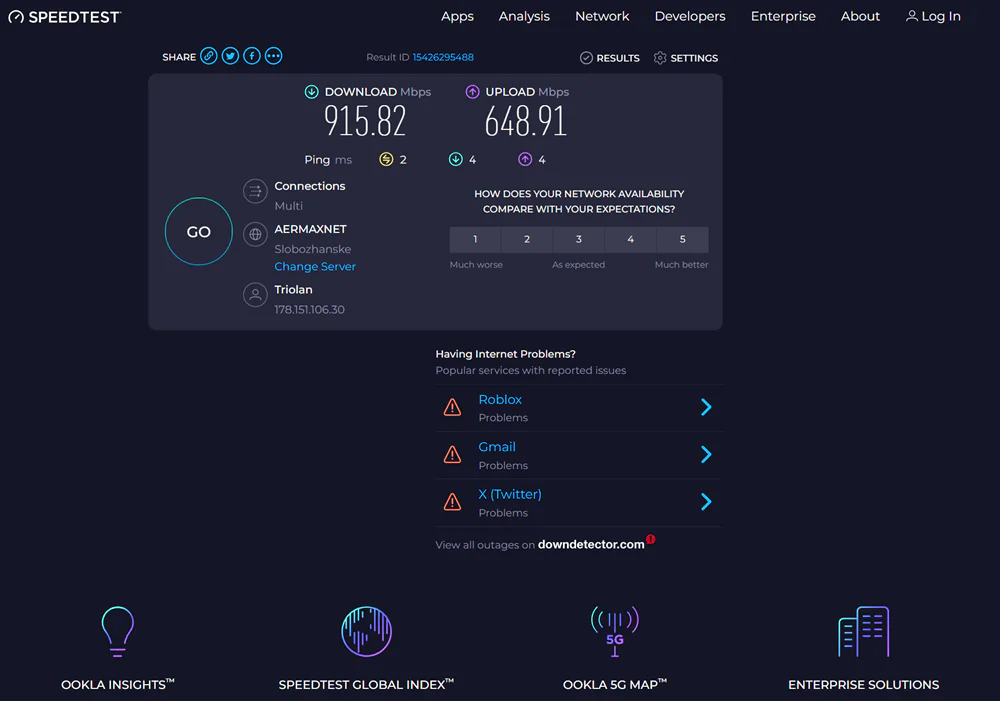This screenshot has height=701, width=1000.
Task: Start a new test with GO
Action: click(x=198, y=232)
